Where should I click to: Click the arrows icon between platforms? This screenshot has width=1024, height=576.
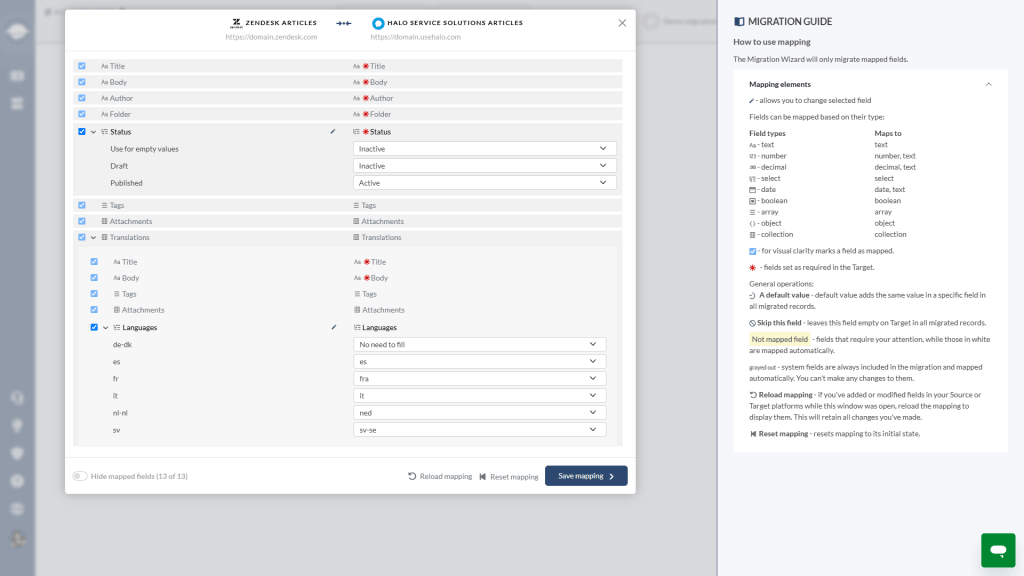click(x=344, y=23)
